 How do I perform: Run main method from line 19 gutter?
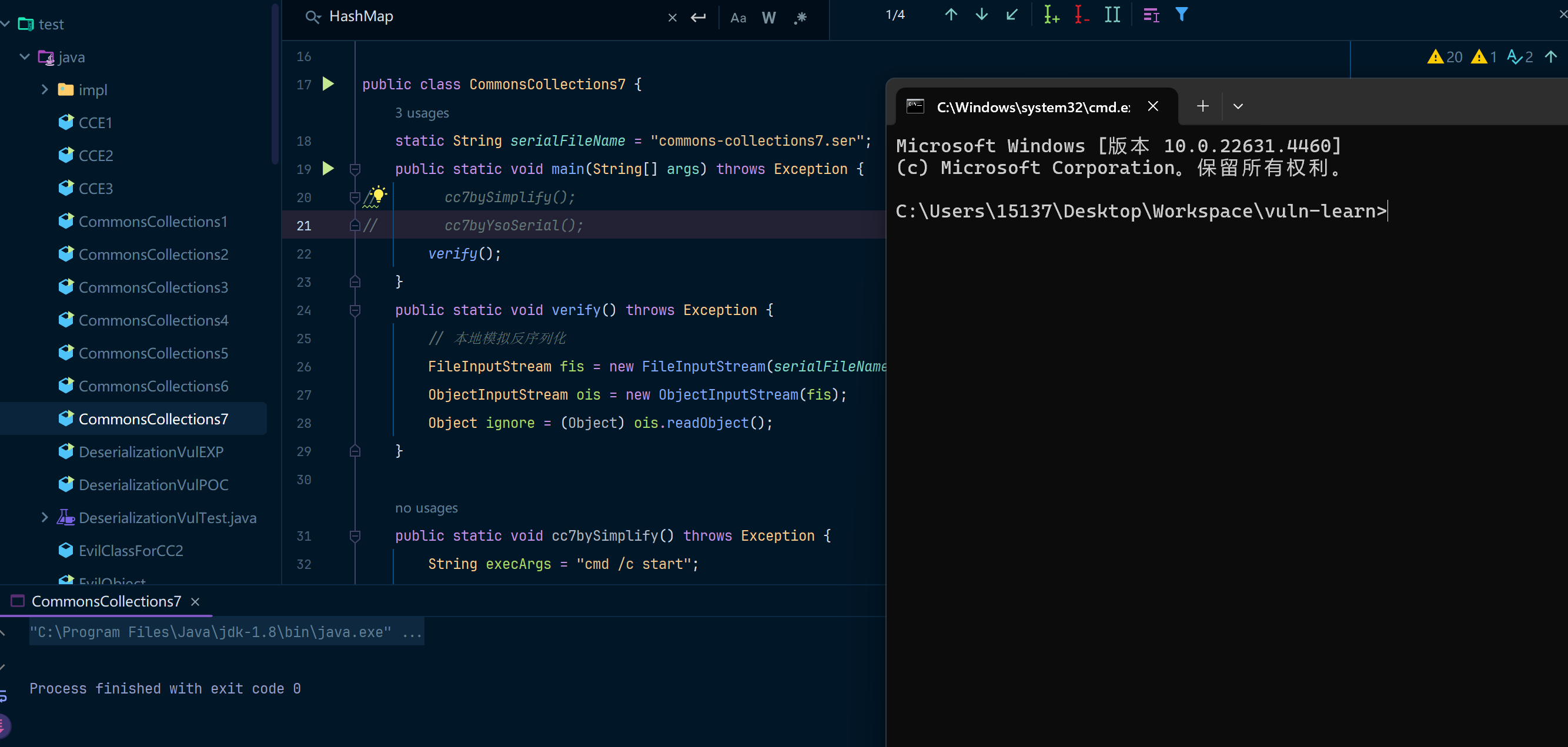[328, 169]
